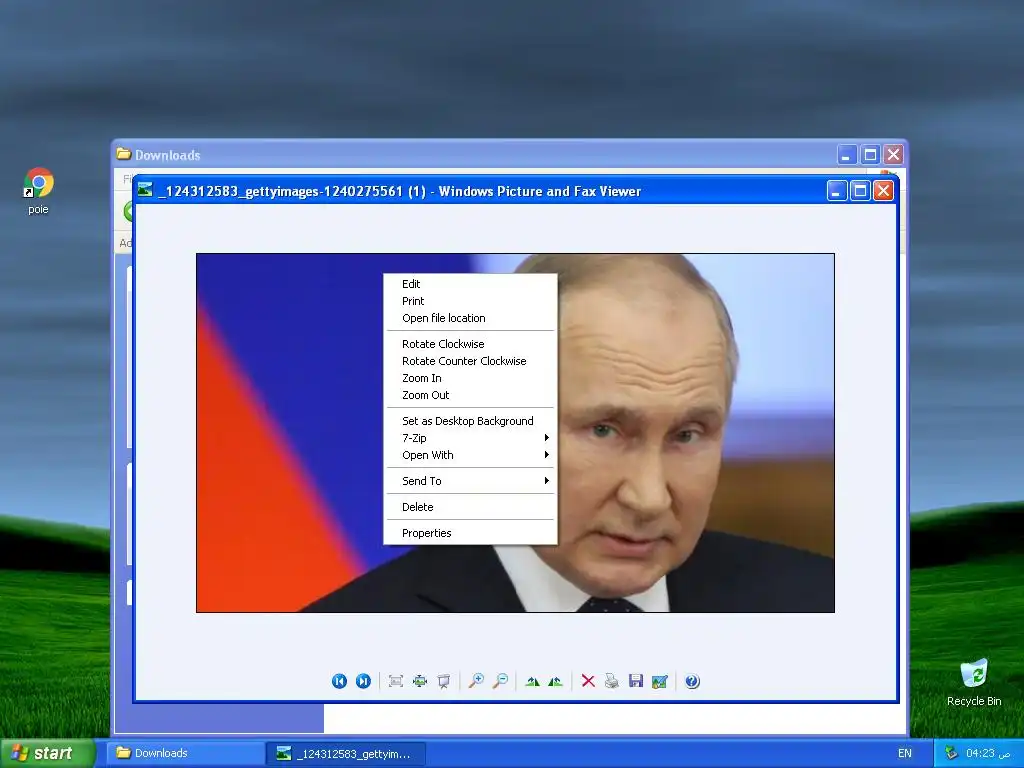
Task: Open the Recycle Bin desktop icon
Action: 974,682
